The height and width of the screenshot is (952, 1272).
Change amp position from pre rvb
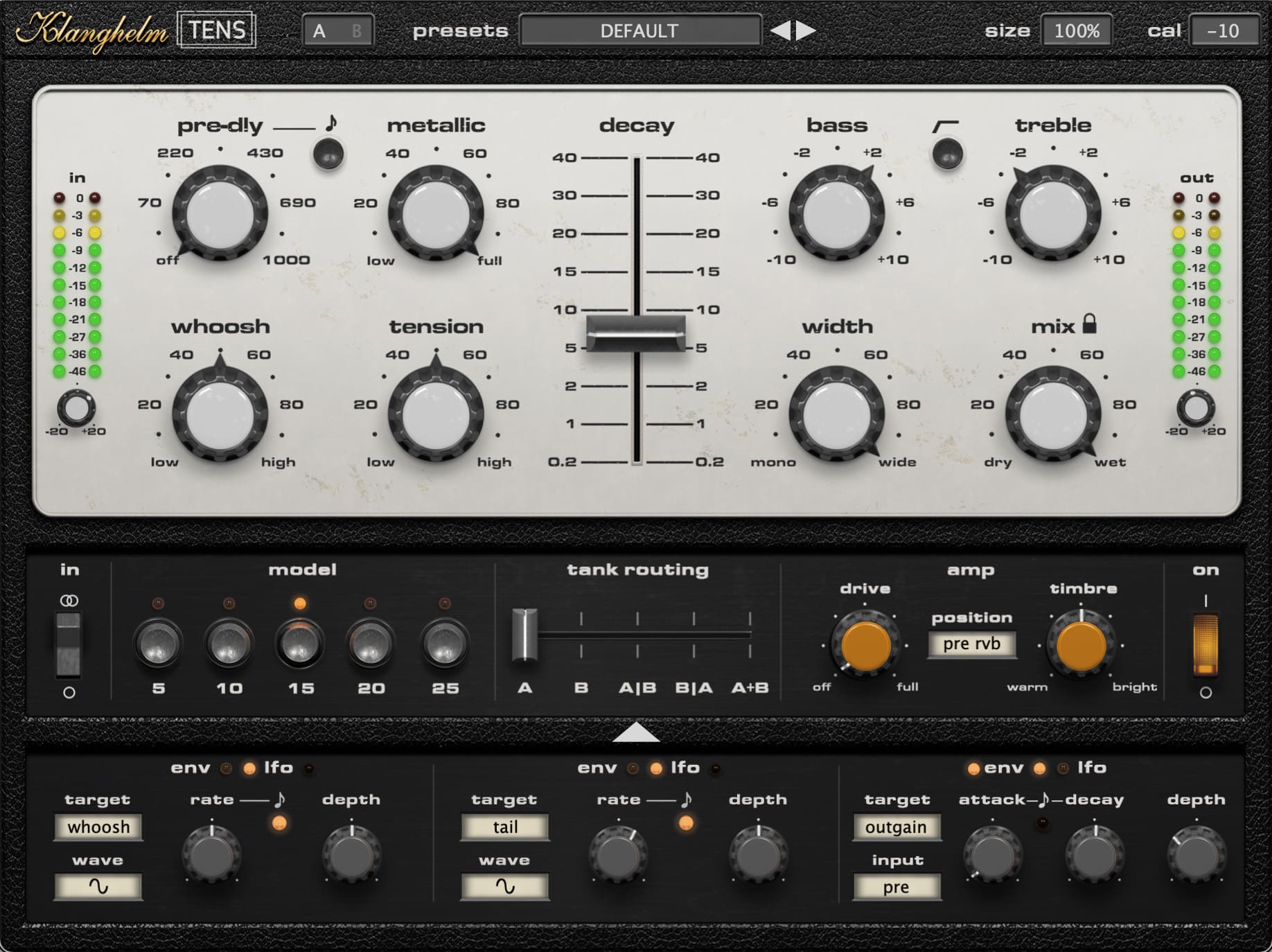point(971,644)
